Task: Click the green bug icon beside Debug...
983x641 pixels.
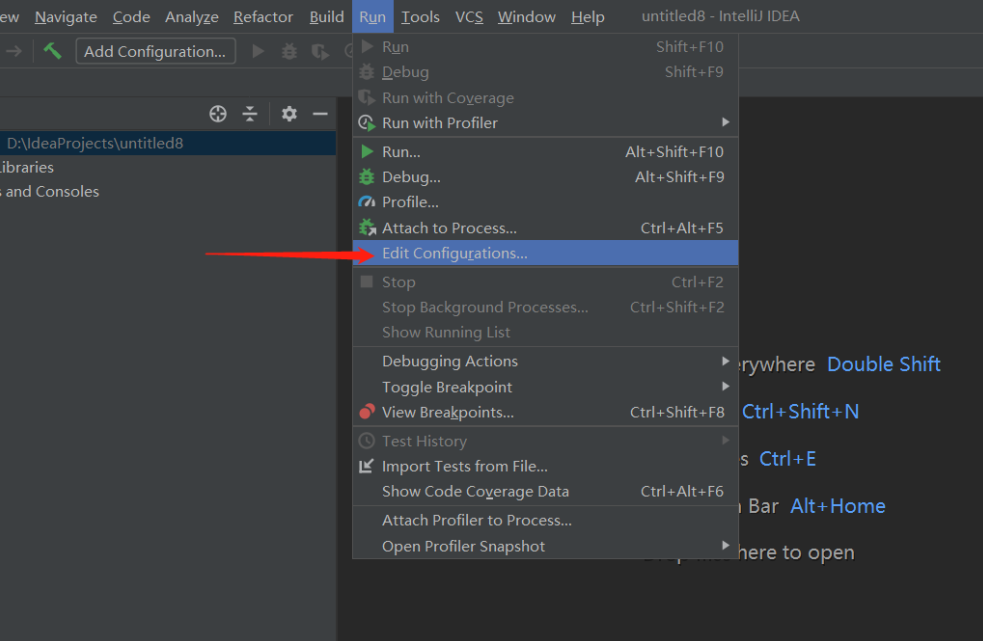Action: click(367, 177)
